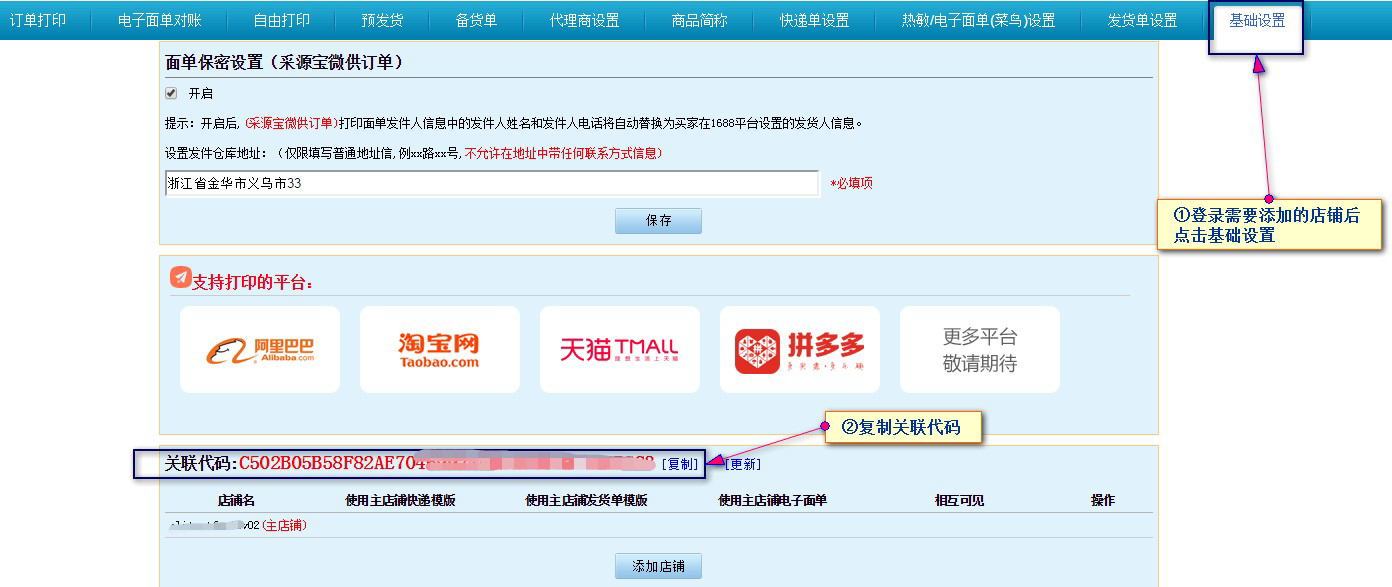Select the 基础设置 tab
This screenshot has height=587, width=1392.
point(1256,20)
